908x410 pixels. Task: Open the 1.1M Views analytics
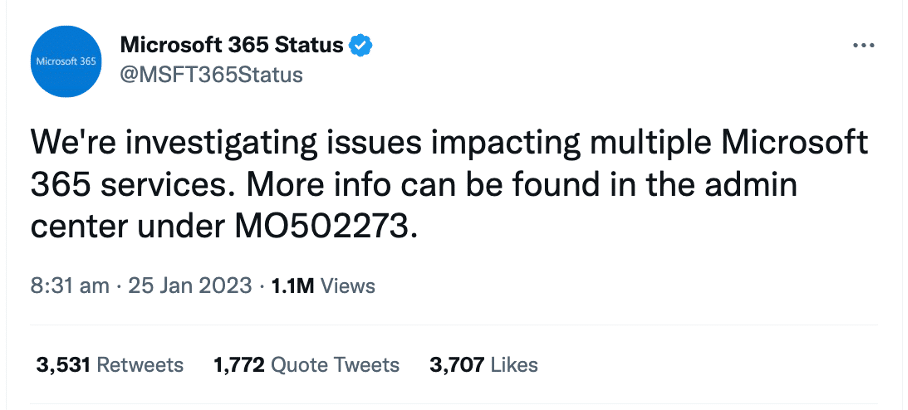pyautogui.click(x=323, y=285)
